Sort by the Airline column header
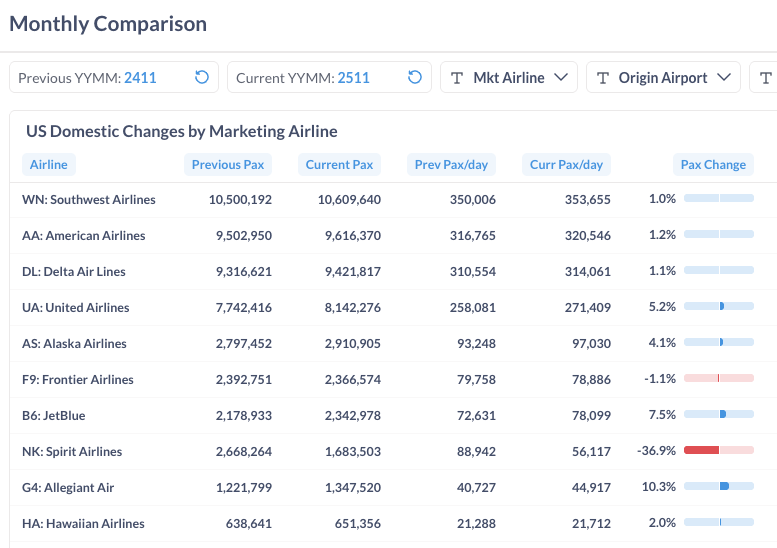The image size is (777, 548). [x=49, y=165]
